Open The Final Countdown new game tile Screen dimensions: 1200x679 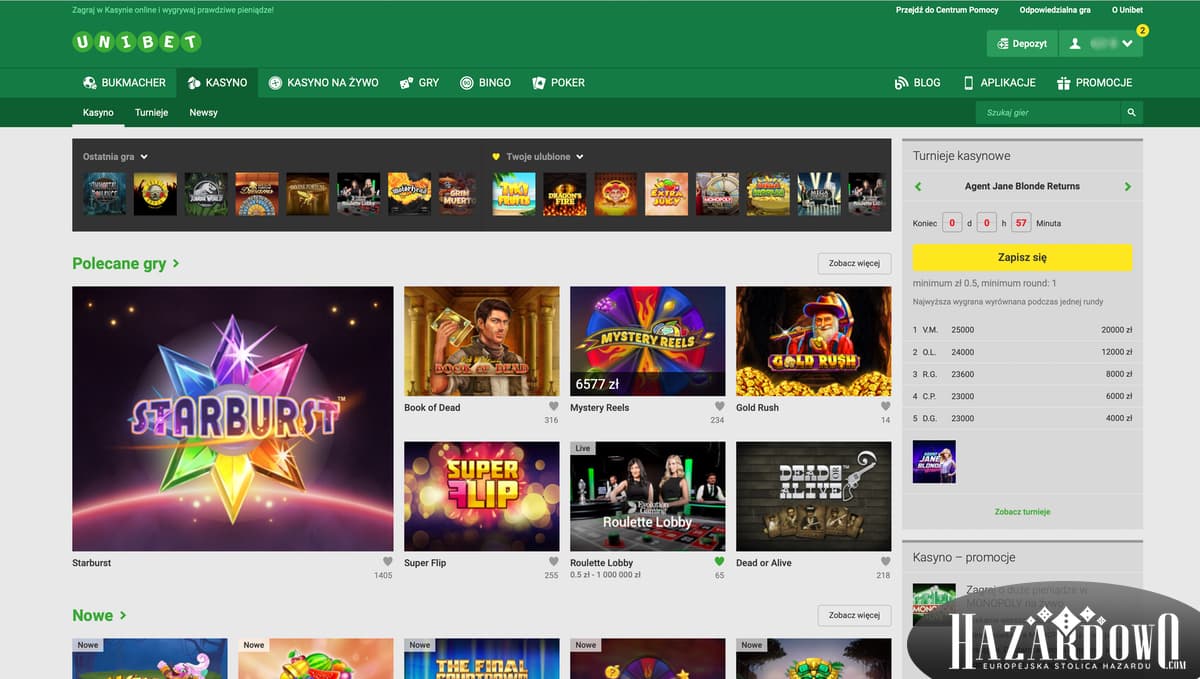[481, 659]
